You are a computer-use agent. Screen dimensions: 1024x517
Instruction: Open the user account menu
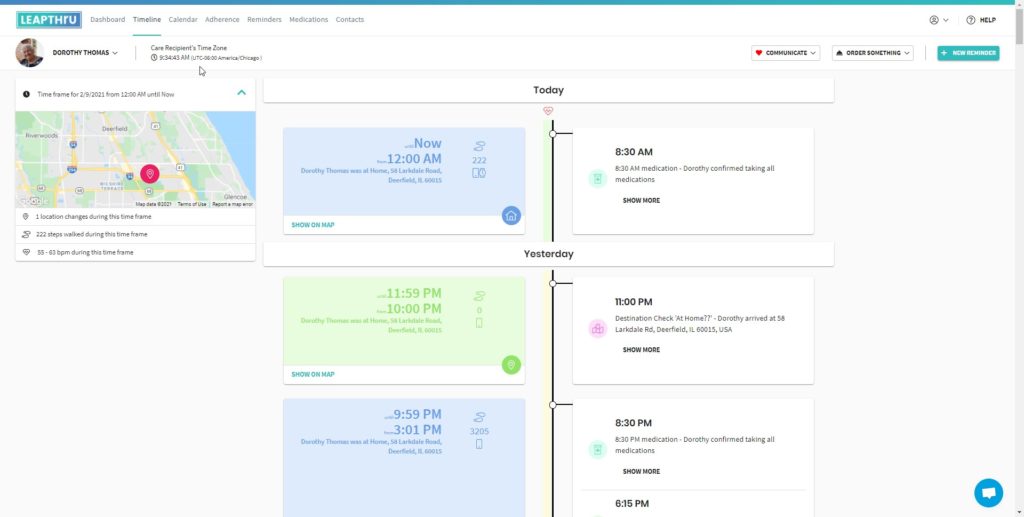(x=938, y=20)
